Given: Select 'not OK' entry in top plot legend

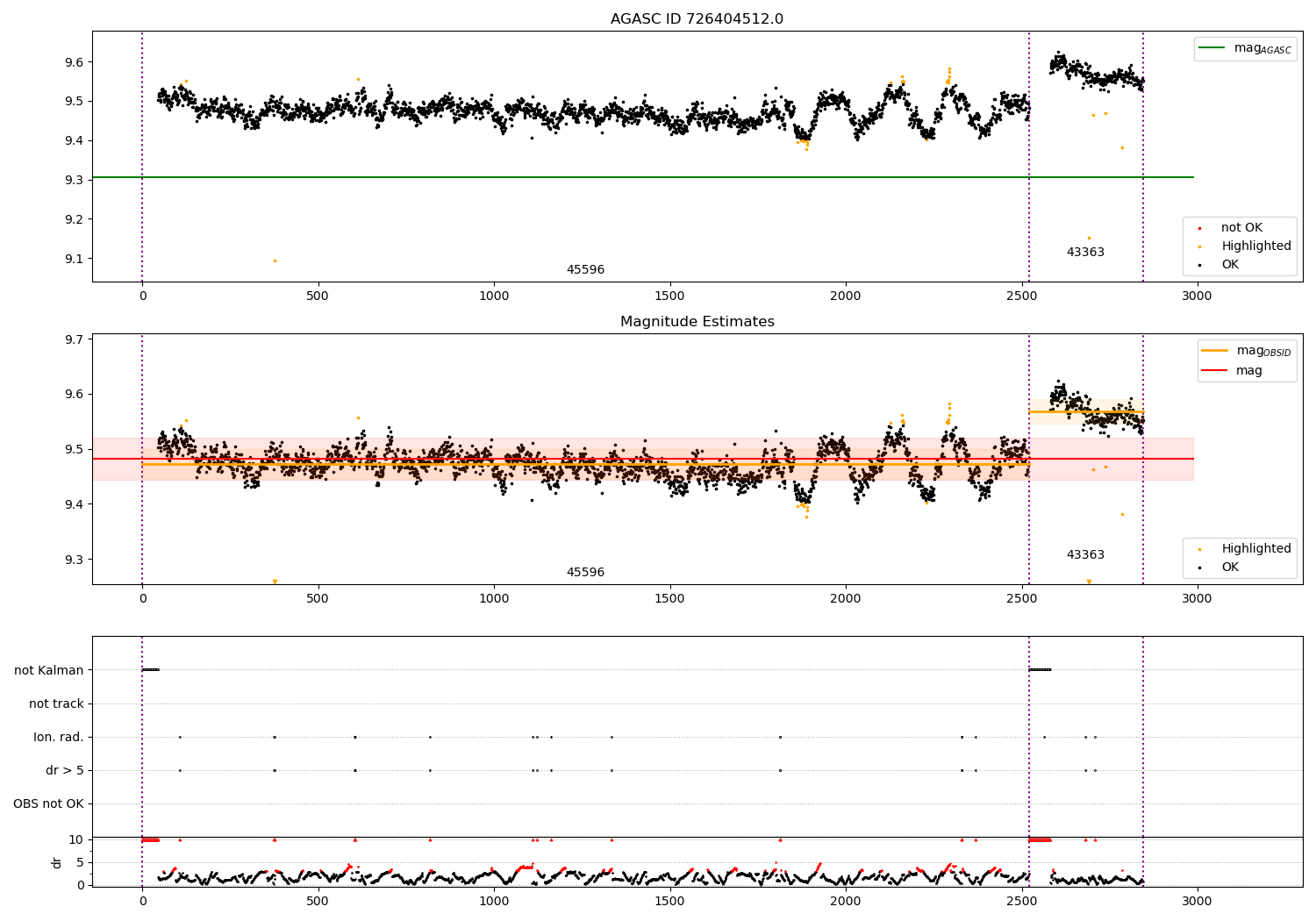Looking at the screenshot, I should click(x=1241, y=228).
